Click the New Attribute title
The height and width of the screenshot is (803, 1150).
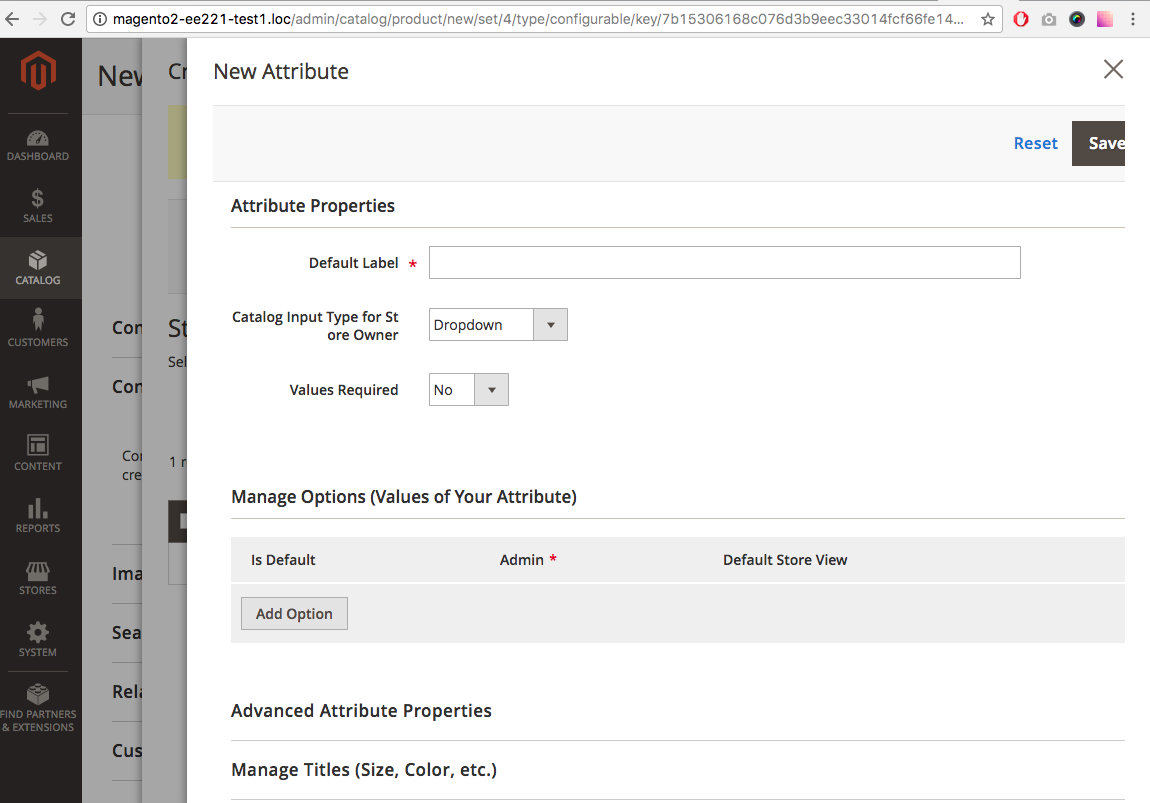tap(281, 72)
